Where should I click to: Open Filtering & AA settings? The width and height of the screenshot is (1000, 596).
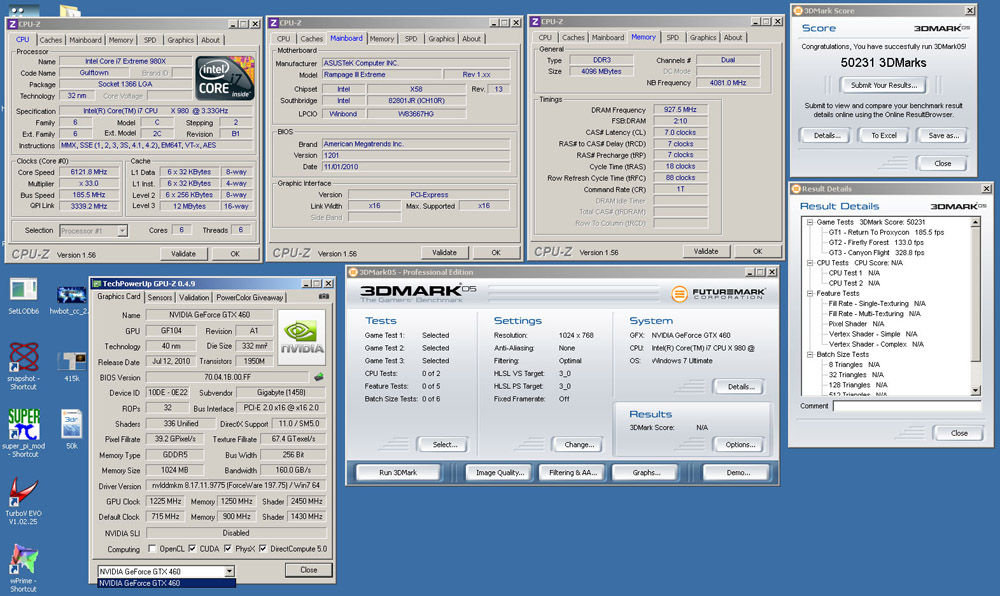click(573, 472)
